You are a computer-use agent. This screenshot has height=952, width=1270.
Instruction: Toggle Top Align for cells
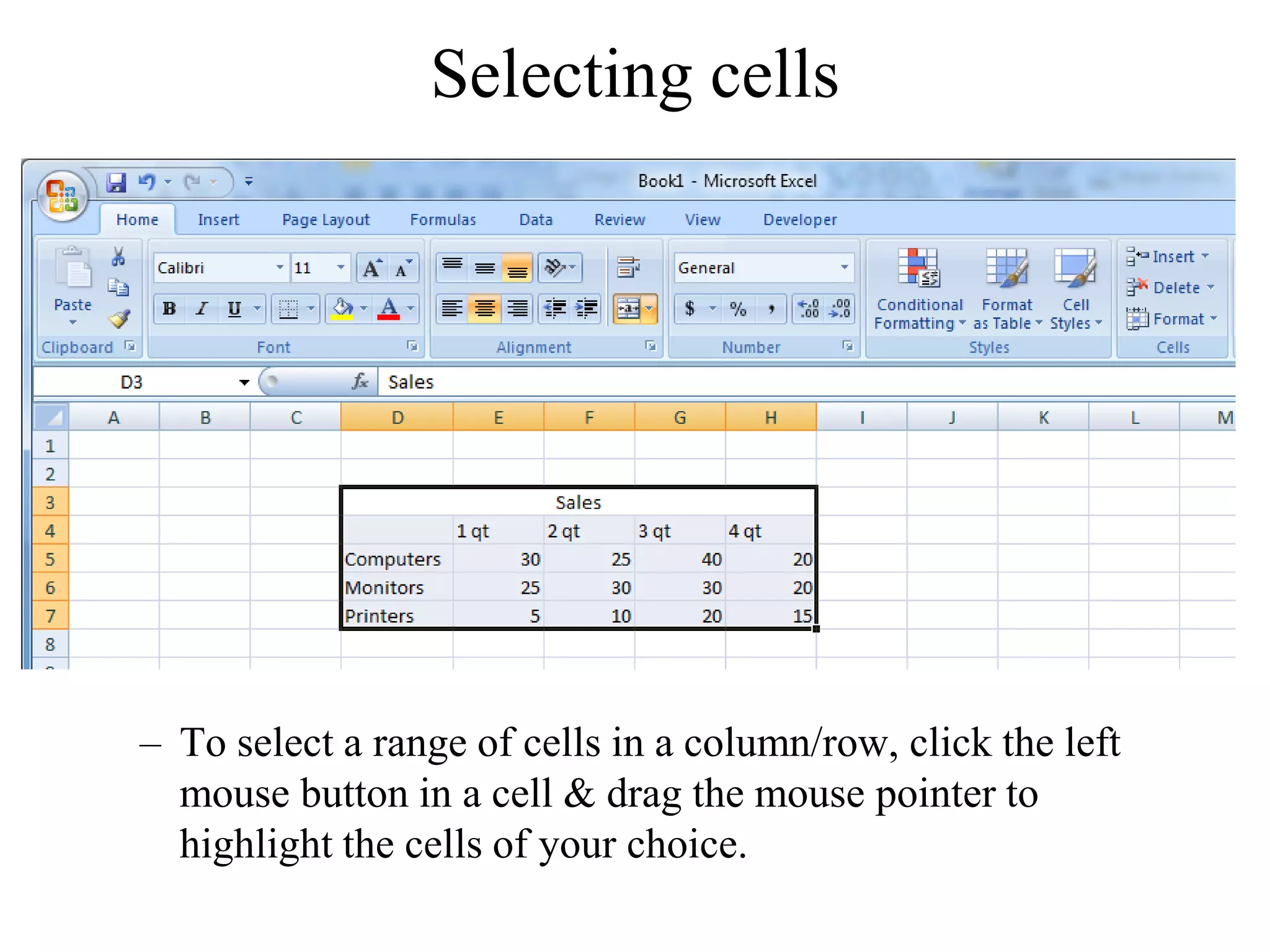pyautogui.click(x=453, y=268)
